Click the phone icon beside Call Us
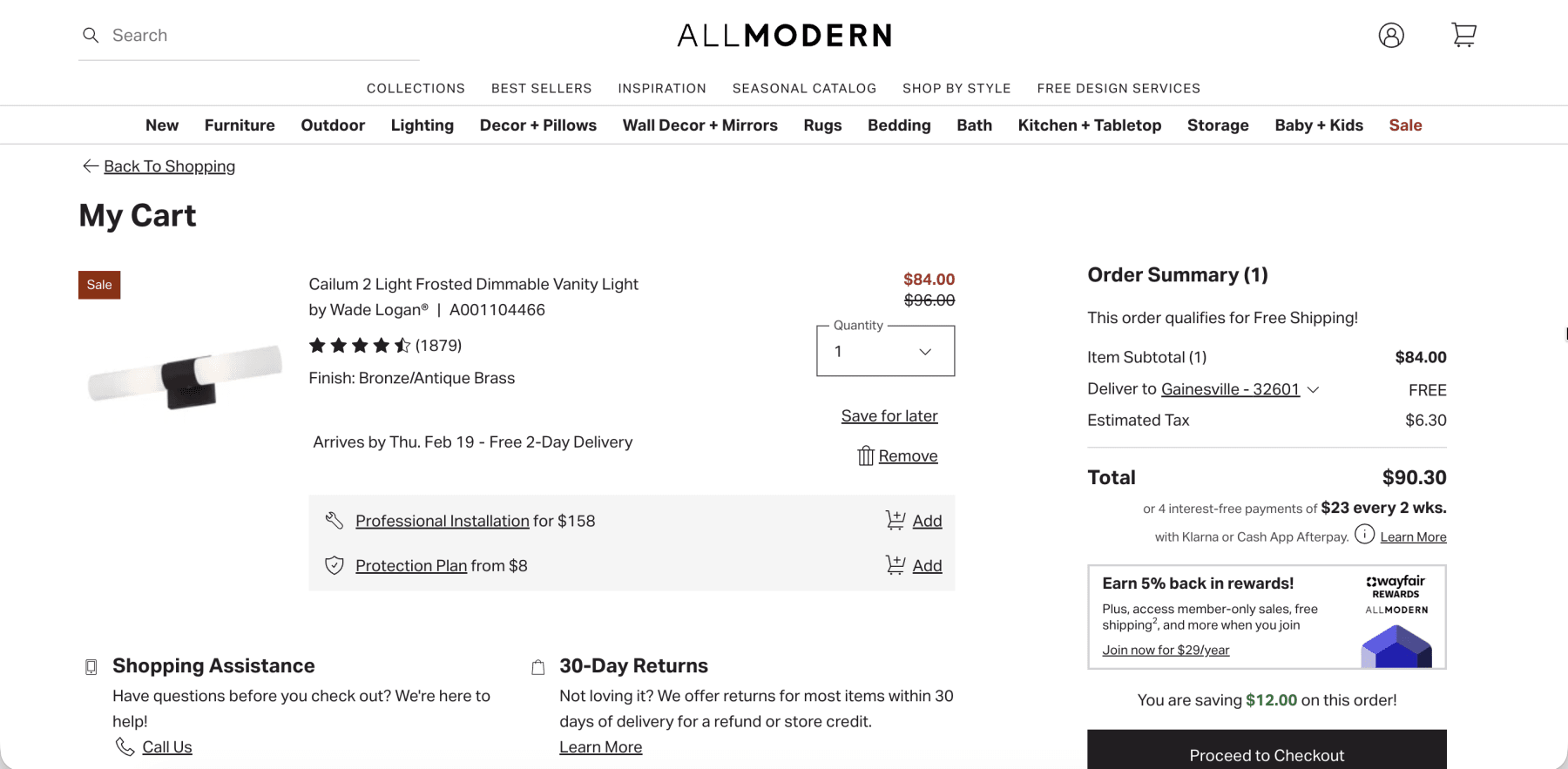 point(123,746)
